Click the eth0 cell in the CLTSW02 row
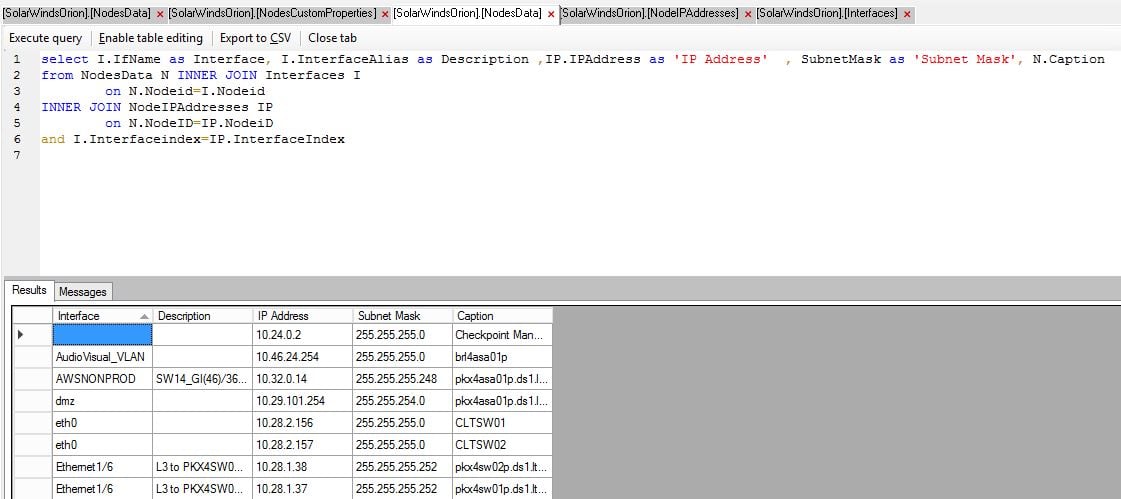Image resolution: width=1121 pixels, height=499 pixels. (102, 445)
